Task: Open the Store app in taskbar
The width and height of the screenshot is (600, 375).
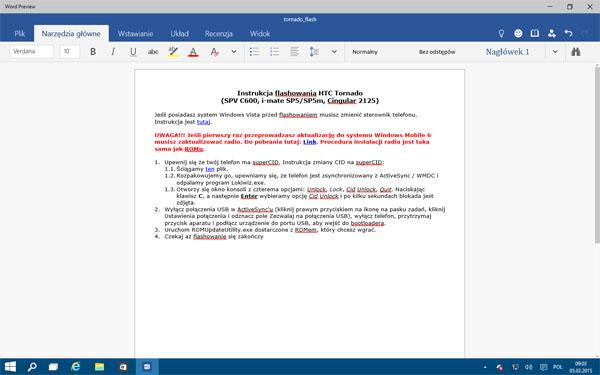Action: point(123,367)
